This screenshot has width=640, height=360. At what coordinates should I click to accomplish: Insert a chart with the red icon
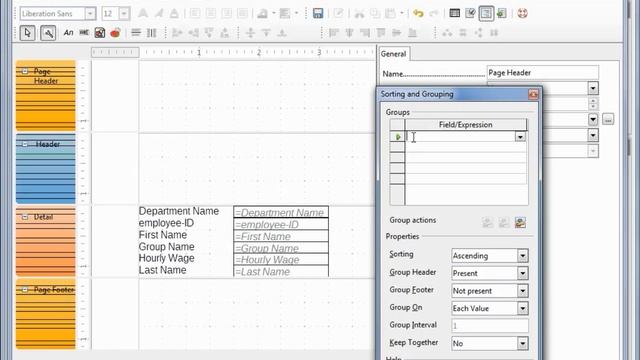pos(115,33)
